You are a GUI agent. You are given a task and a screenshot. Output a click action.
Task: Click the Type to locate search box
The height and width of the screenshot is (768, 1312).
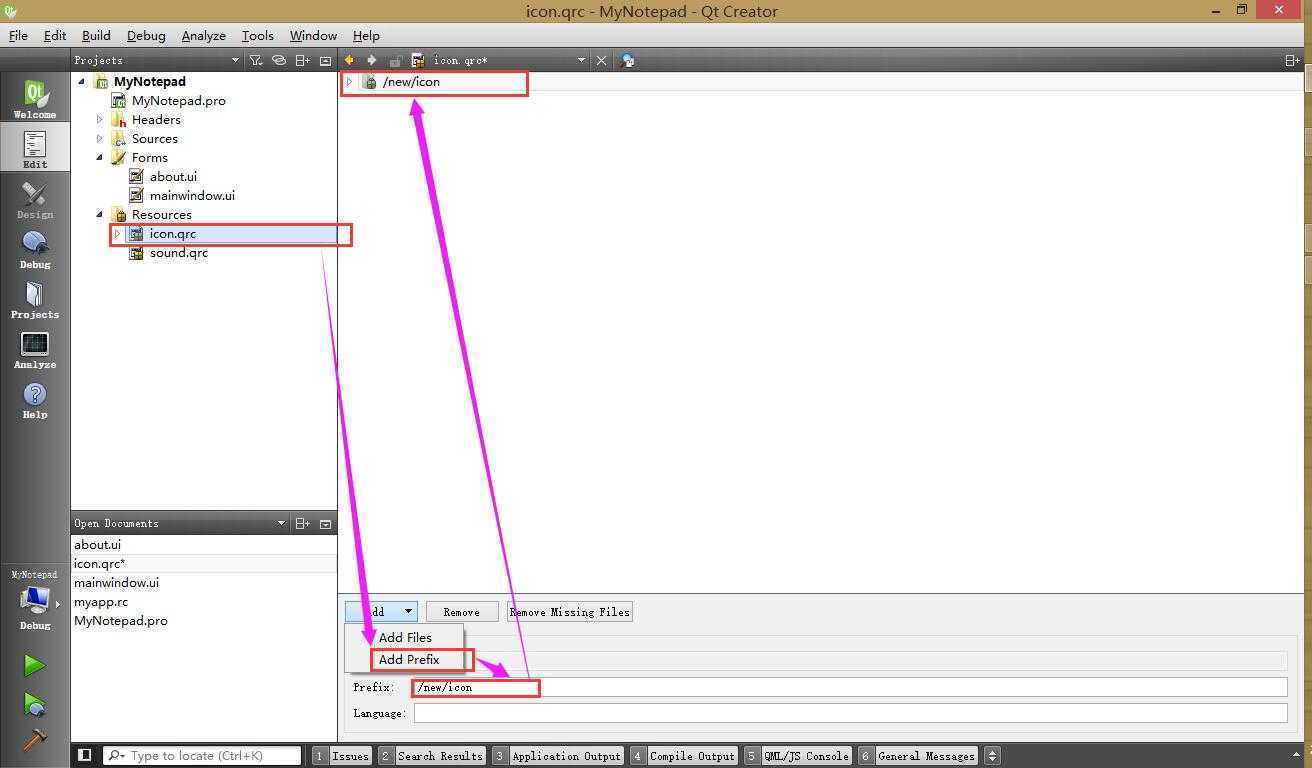(x=203, y=755)
